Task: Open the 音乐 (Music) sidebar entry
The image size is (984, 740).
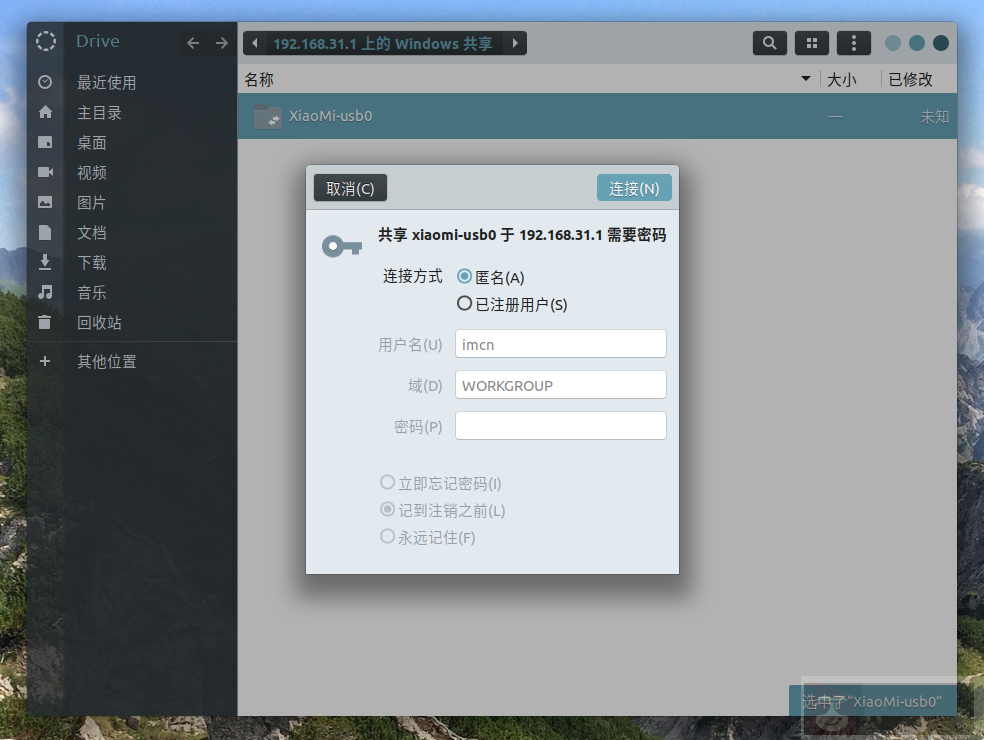Action: [91, 292]
